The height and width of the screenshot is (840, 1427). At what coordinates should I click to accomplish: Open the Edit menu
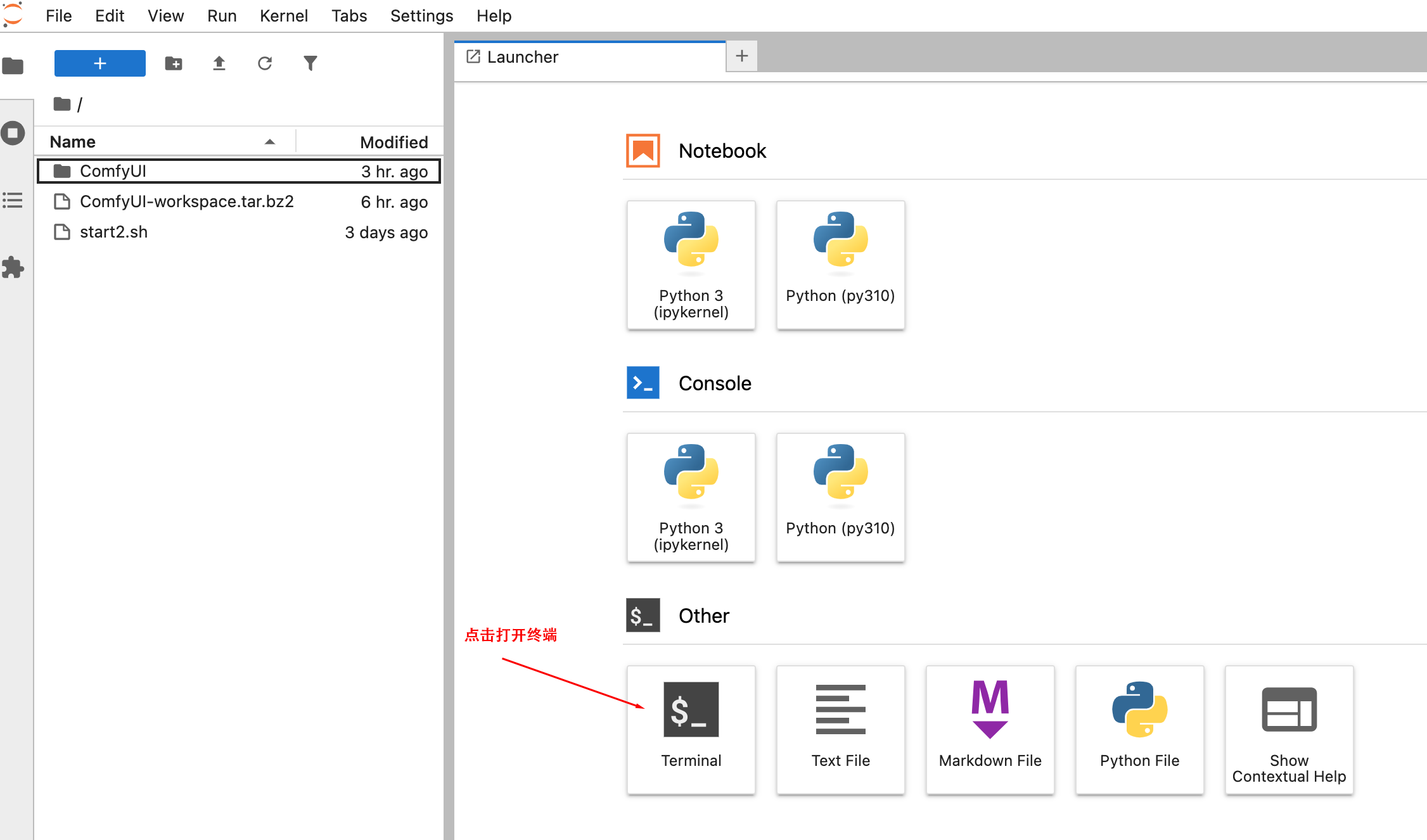(110, 16)
